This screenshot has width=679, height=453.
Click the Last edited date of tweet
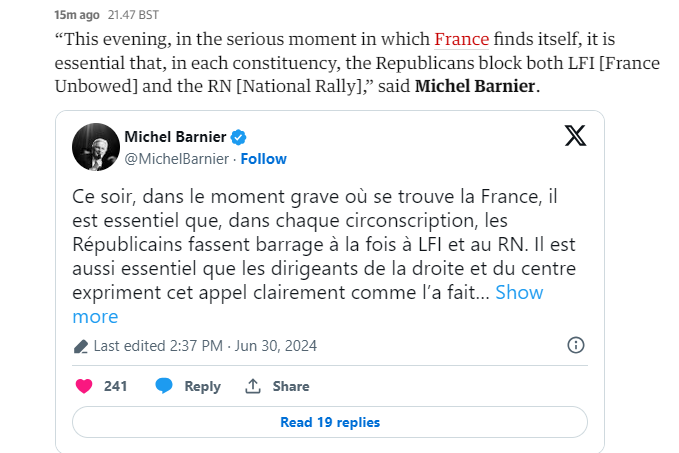click(x=205, y=346)
